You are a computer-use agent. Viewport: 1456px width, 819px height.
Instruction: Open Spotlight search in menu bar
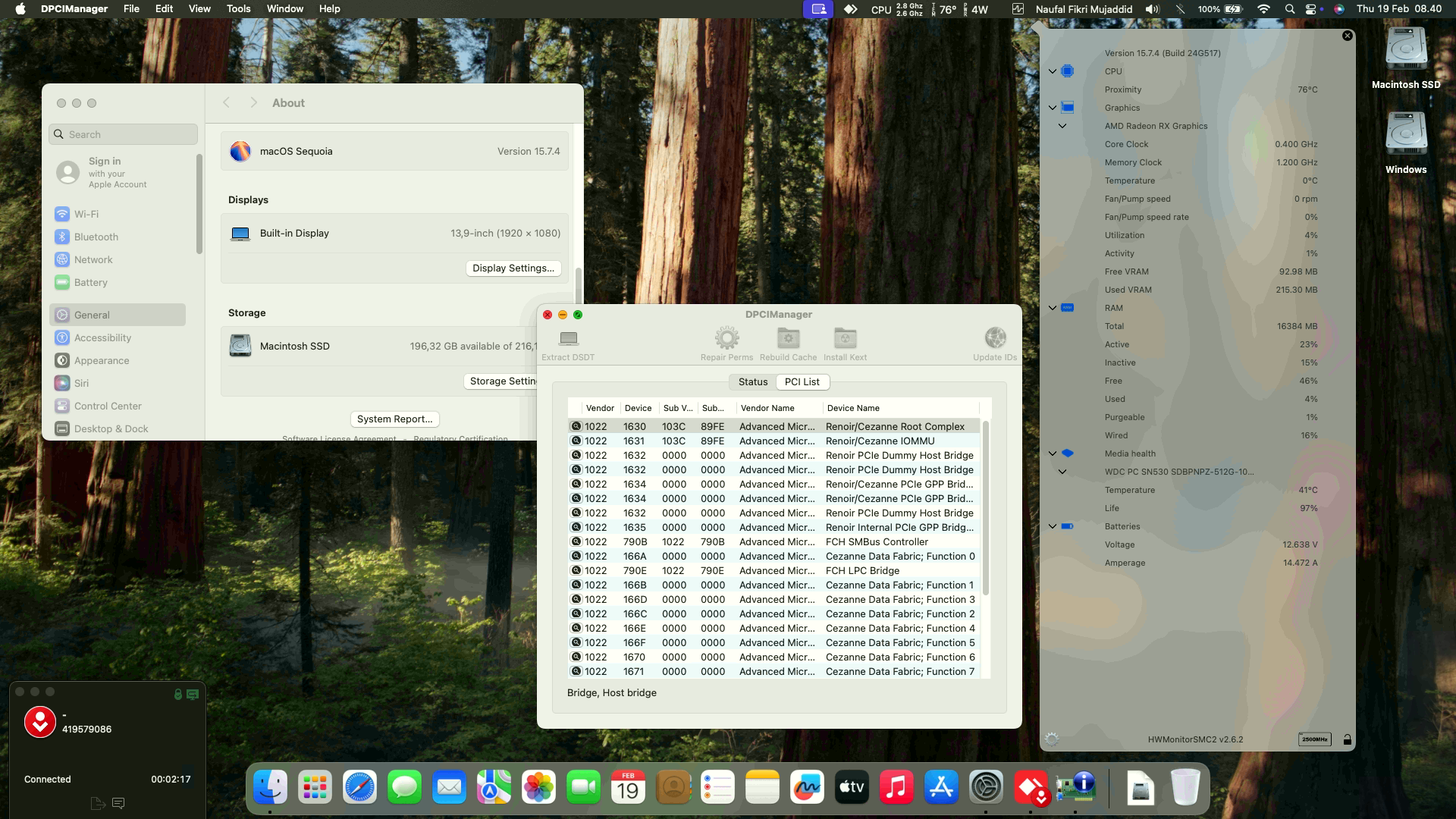(x=1290, y=9)
